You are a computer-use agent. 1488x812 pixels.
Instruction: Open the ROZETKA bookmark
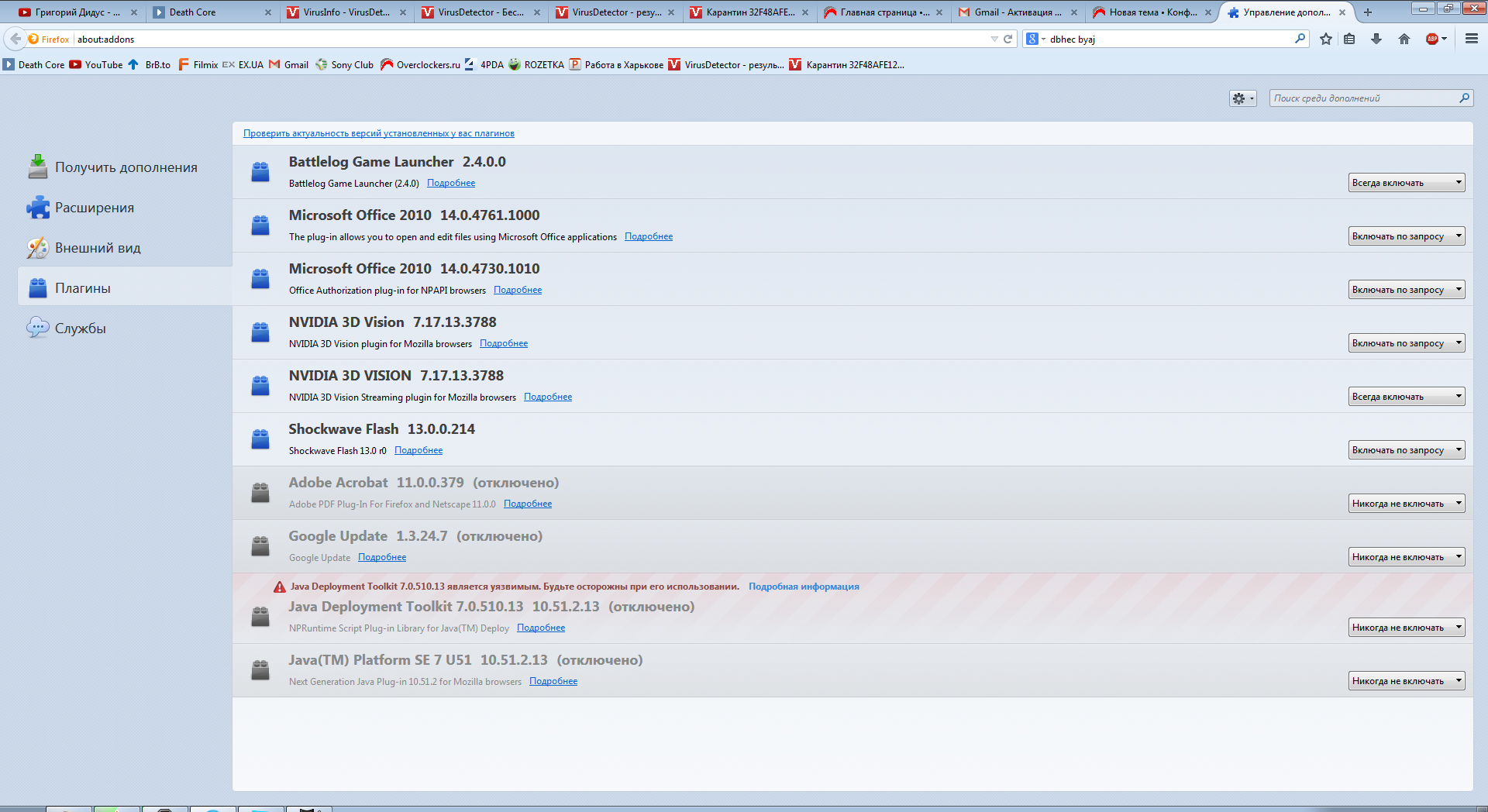pos(536,65)
